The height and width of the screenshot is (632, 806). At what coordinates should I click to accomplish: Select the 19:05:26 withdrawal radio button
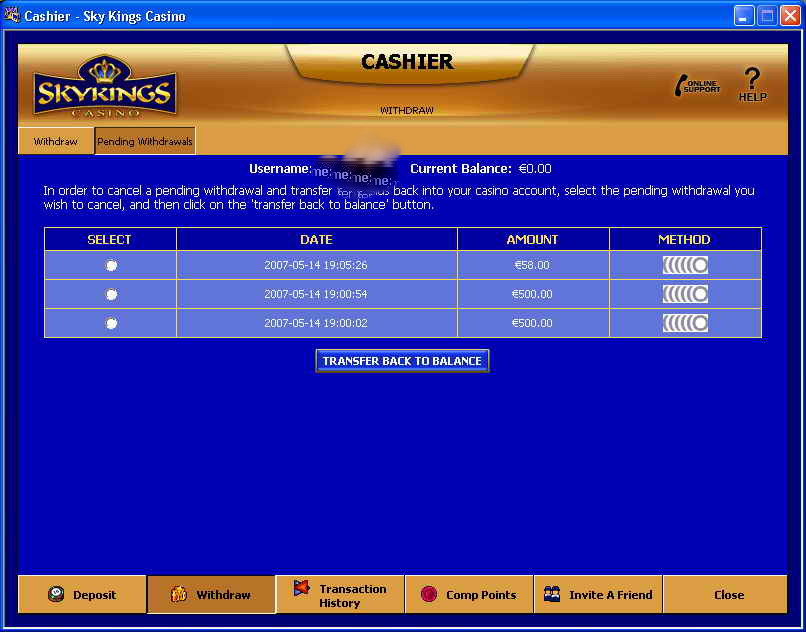coord(111,265)
